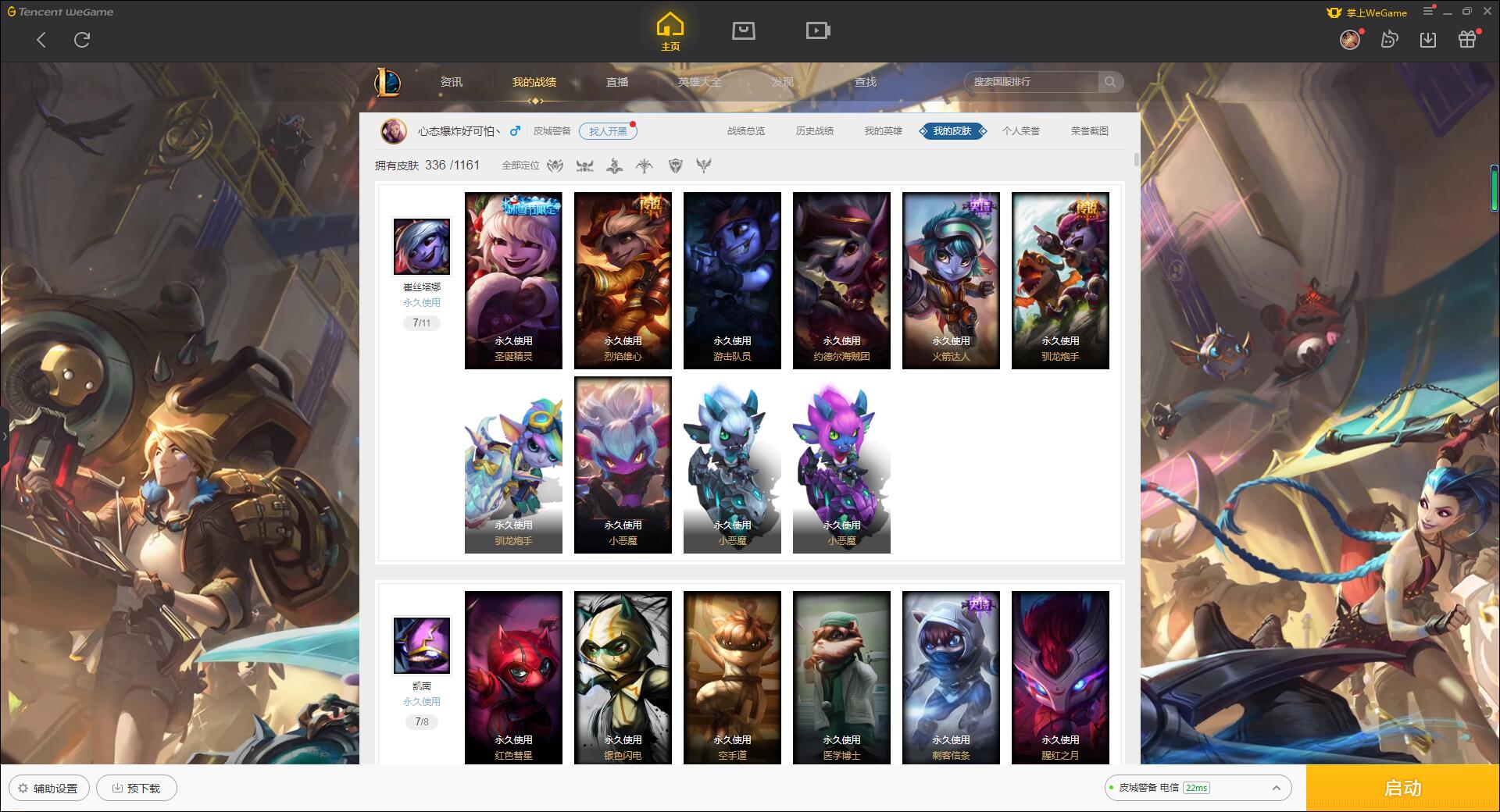Click the skin list vertical scrollbar
The image size is (1500, 812).
(x=1136, y=160)
